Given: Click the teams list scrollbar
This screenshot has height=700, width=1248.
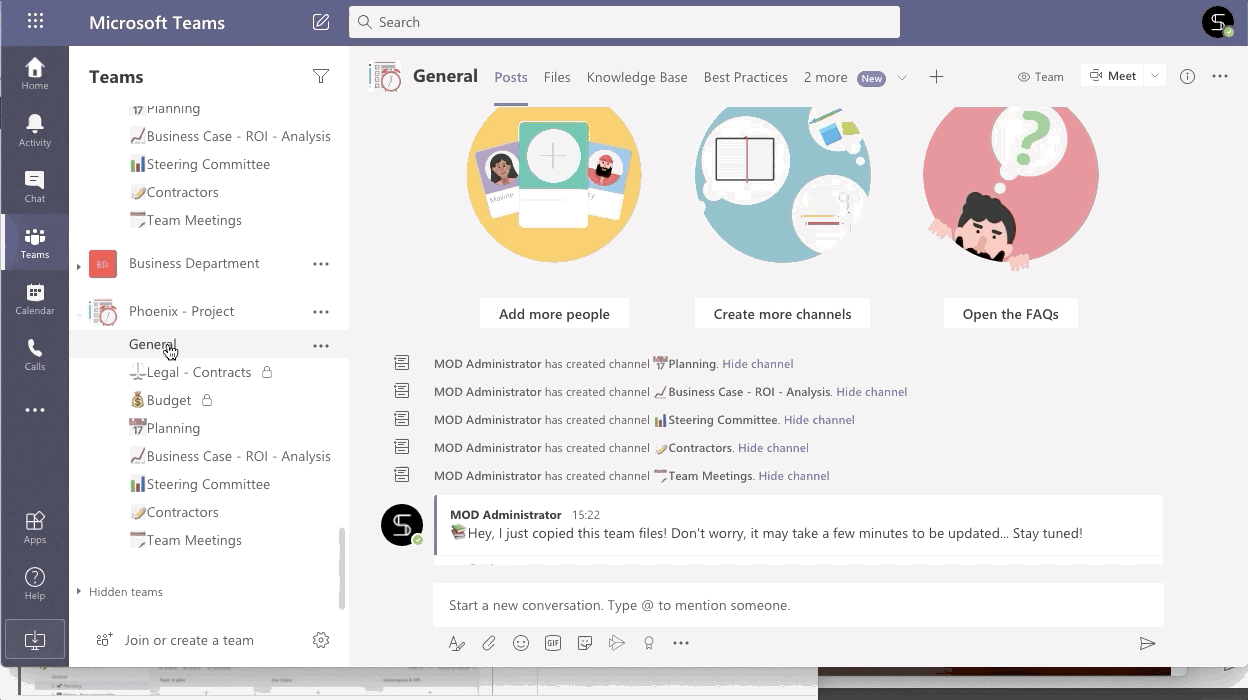Looking at the screenshot, I should 342,568.
